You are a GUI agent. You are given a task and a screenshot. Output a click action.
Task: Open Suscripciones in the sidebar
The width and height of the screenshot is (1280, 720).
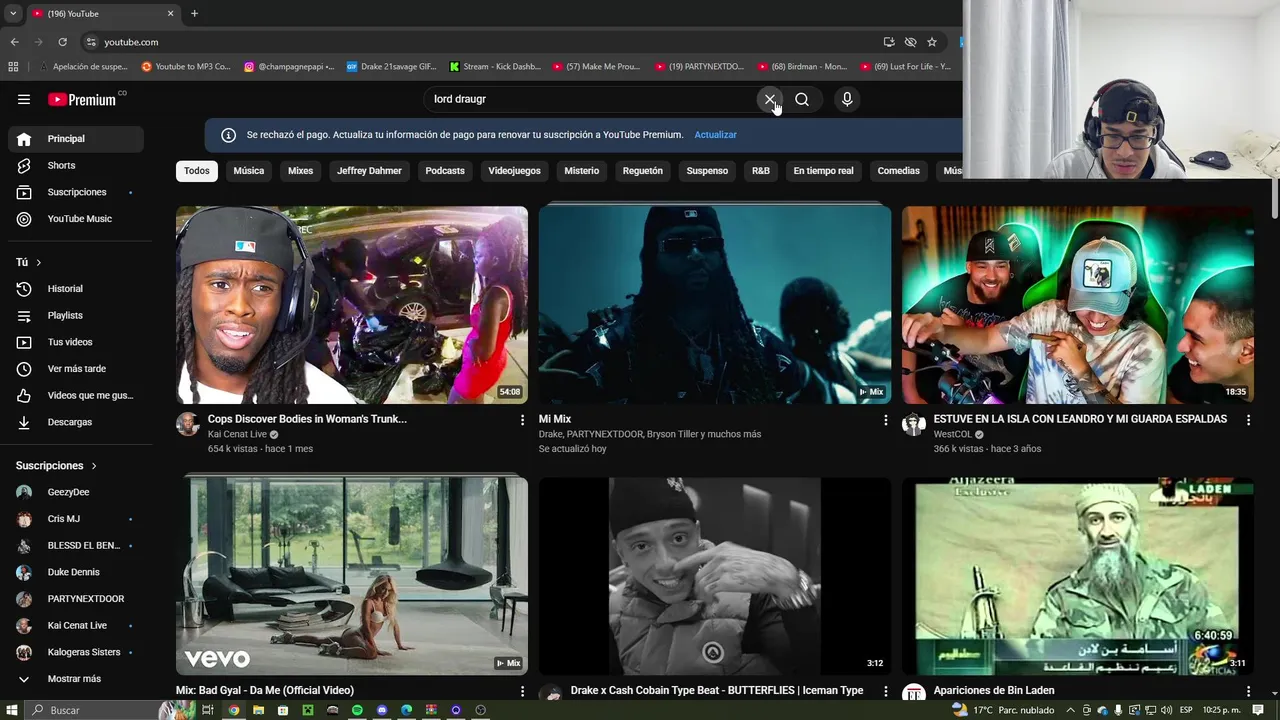coord(76,192)
